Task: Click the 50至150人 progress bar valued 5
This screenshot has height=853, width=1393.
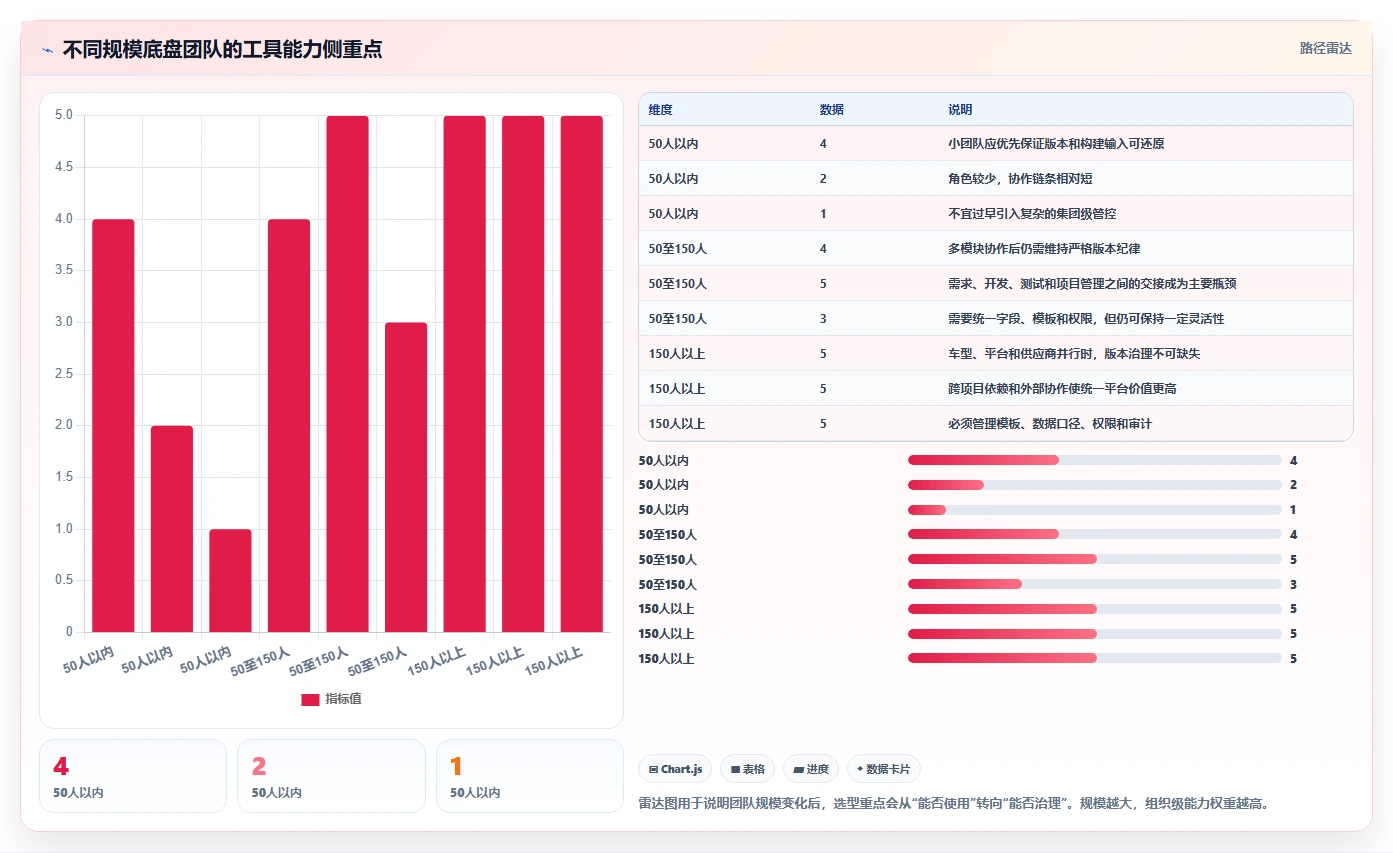Action: (x=1095, y=559)
